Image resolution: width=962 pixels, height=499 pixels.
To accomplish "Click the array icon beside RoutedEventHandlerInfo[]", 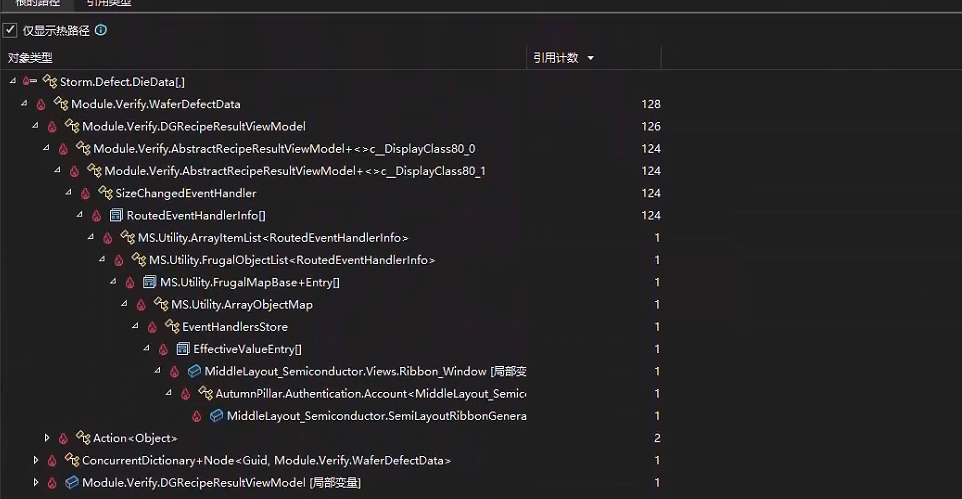I will click(115, 216).
